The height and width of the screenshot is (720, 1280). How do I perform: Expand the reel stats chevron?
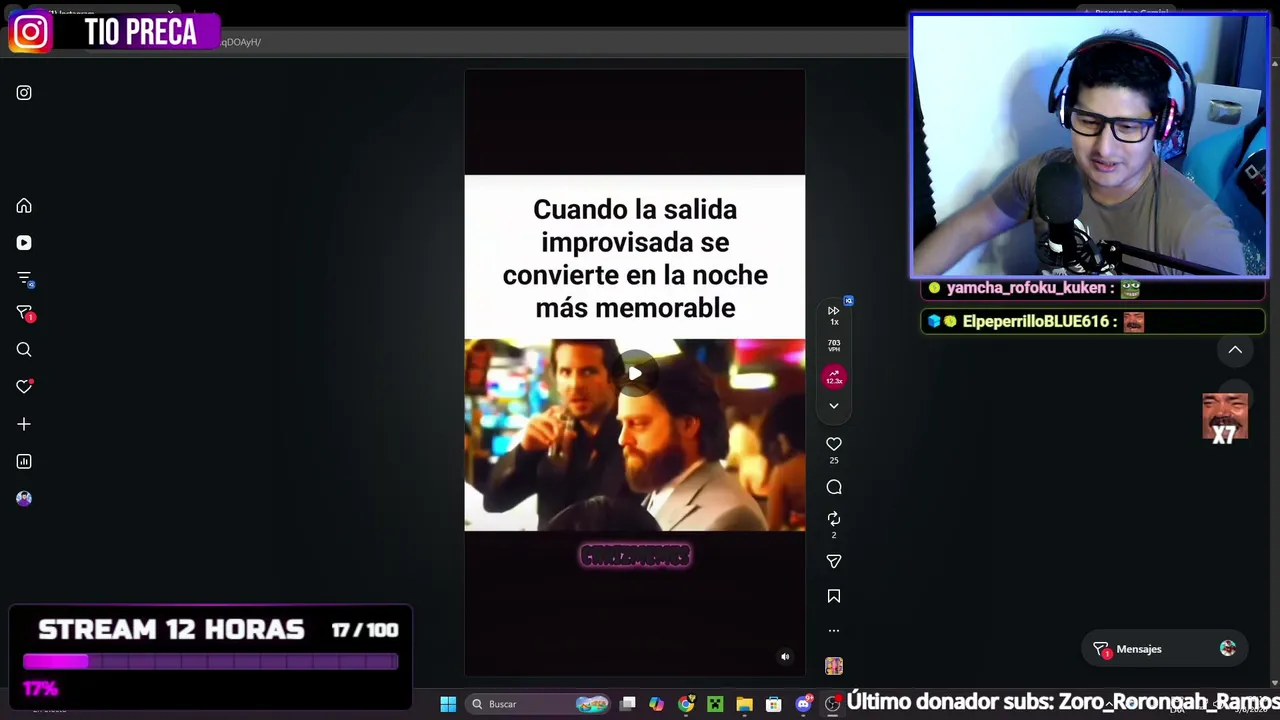point(834,406)
